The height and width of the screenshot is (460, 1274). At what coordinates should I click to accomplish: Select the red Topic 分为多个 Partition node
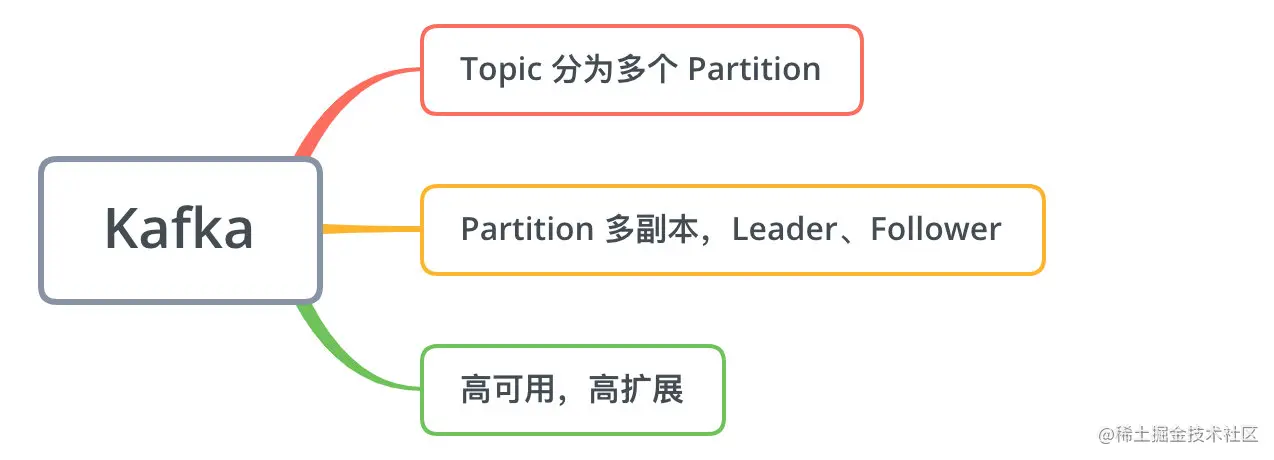(x=641, y=70)
